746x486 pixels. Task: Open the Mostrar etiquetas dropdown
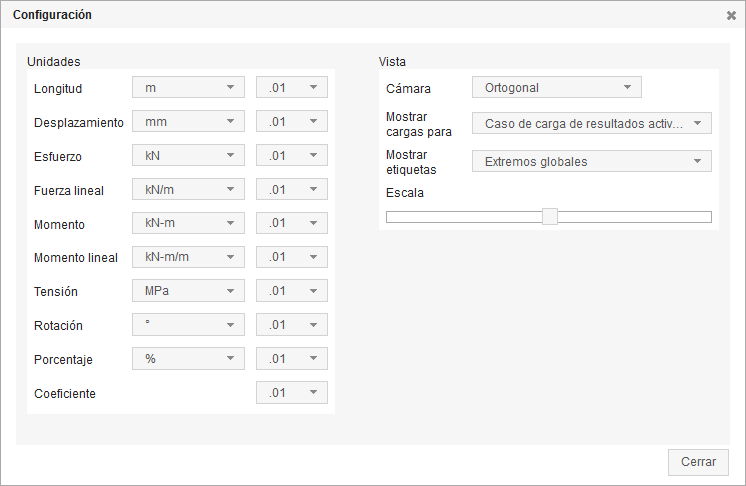(x=591, y=161)
